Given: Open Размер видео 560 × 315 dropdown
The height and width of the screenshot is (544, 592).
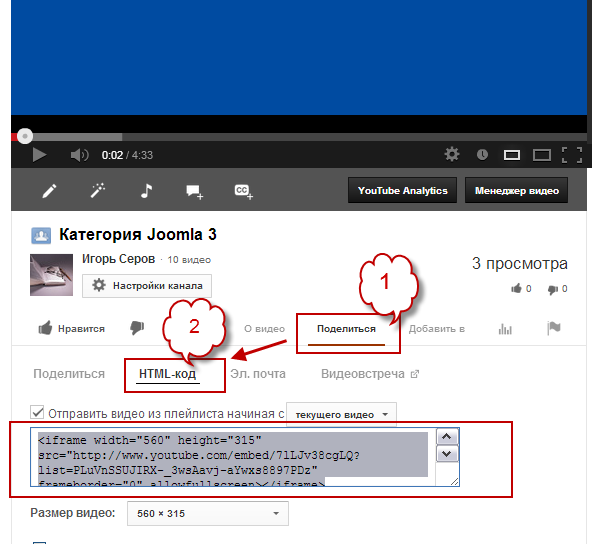Looking at the screenshot, I should [x=208, y=513].
